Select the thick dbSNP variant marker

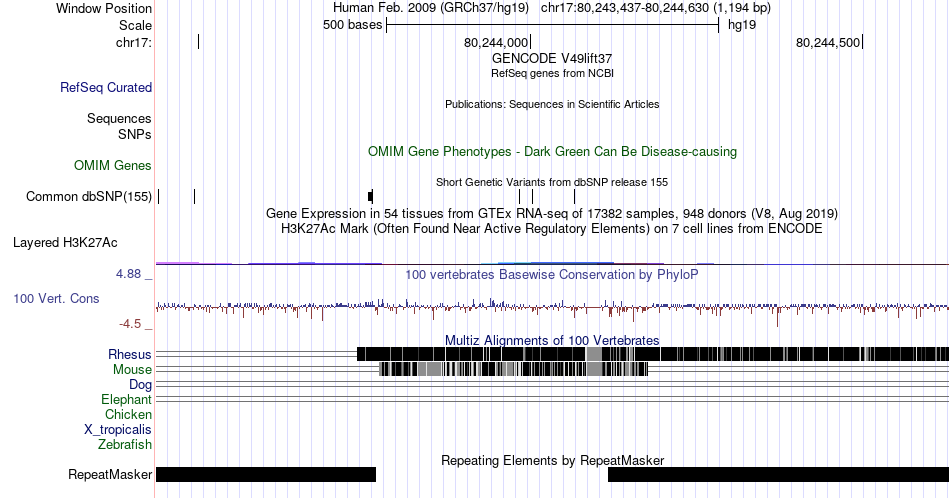click(371, 196)
